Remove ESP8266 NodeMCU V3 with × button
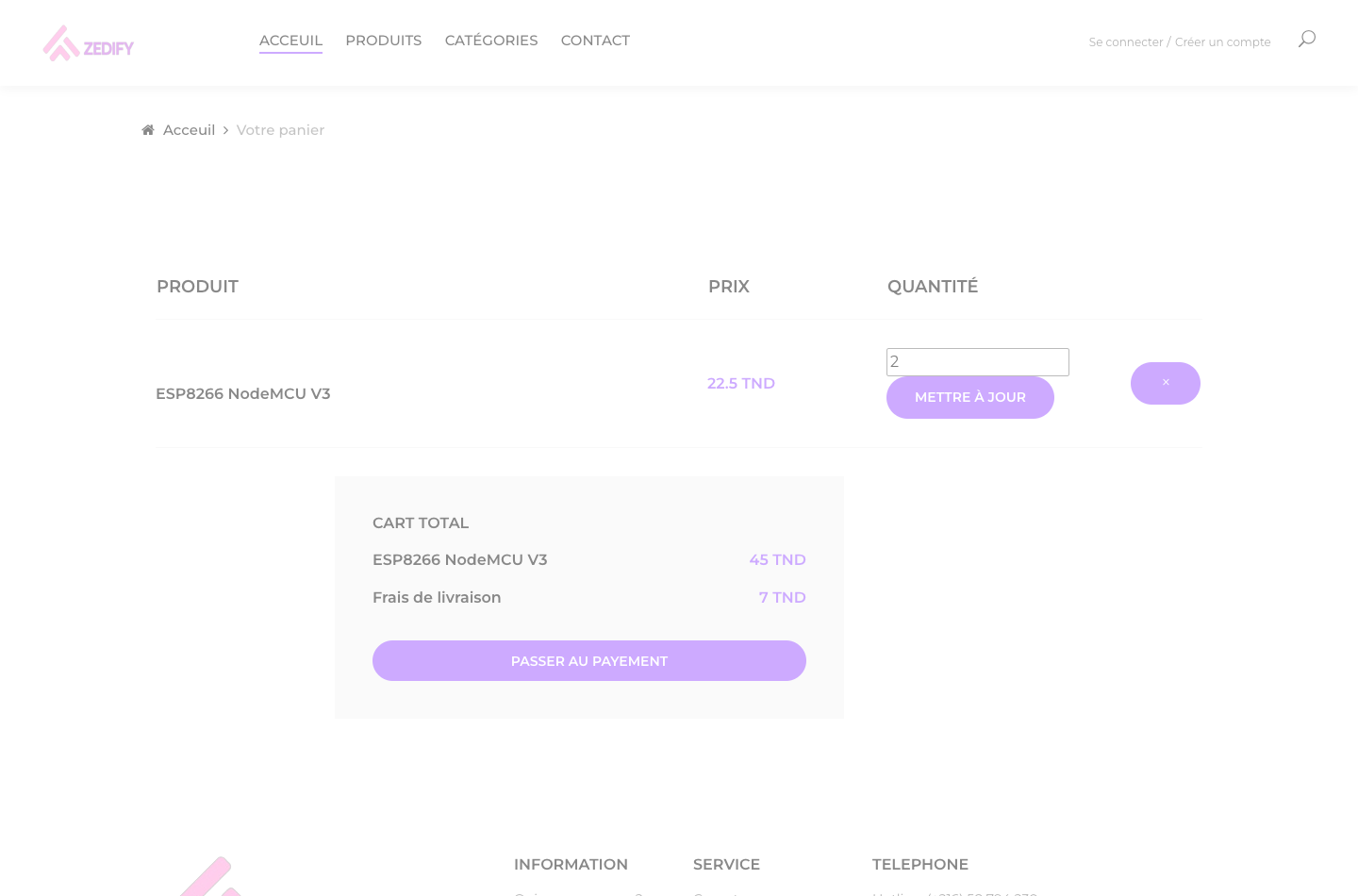The image size is (1358, 896). (x=1166, y=383)
